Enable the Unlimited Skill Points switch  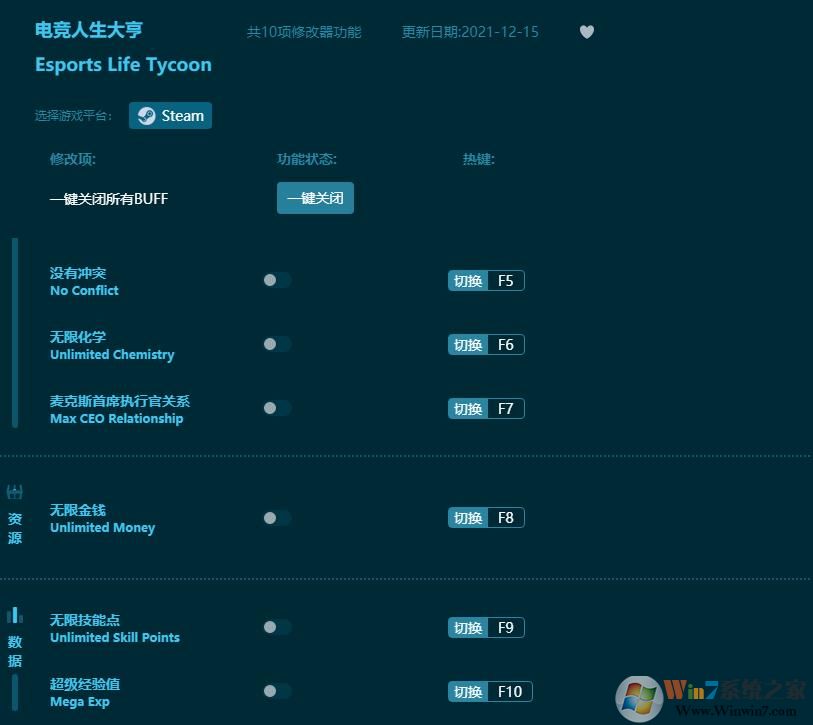[x=277, y=627]
